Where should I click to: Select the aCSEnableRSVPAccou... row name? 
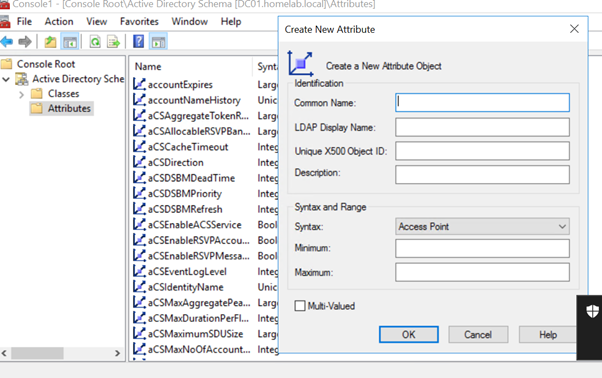[198, 240]
